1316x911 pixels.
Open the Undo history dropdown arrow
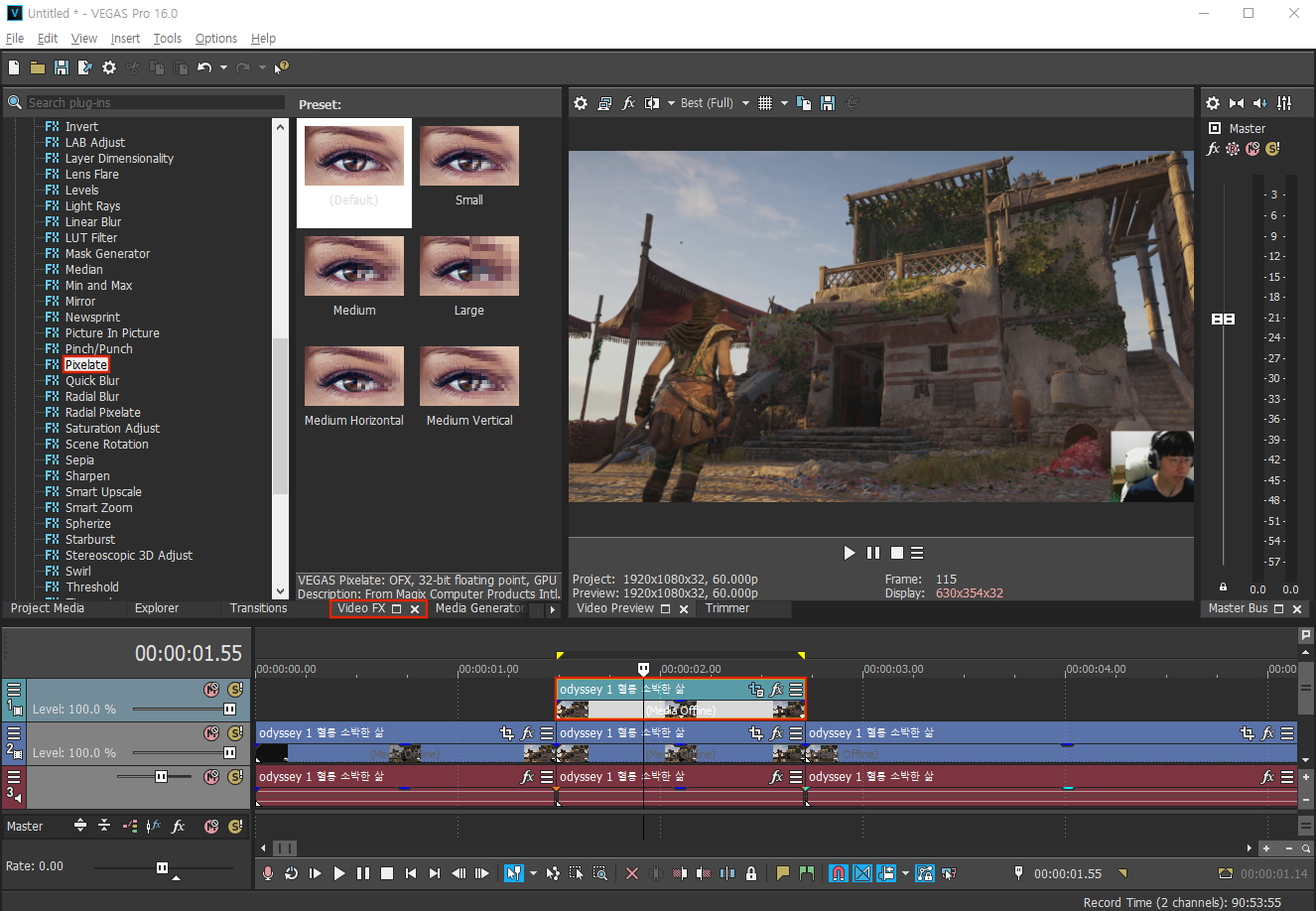pyautogui.click(x=223, y=67)
